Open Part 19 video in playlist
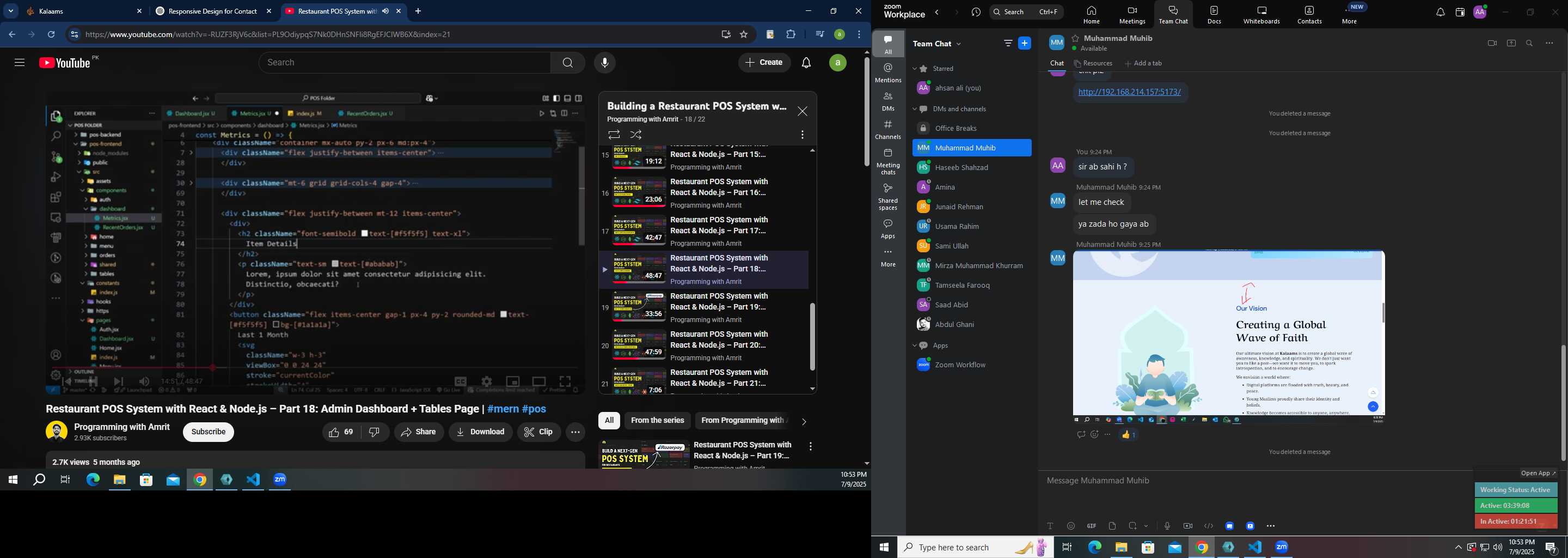 (x=703, y=308)
